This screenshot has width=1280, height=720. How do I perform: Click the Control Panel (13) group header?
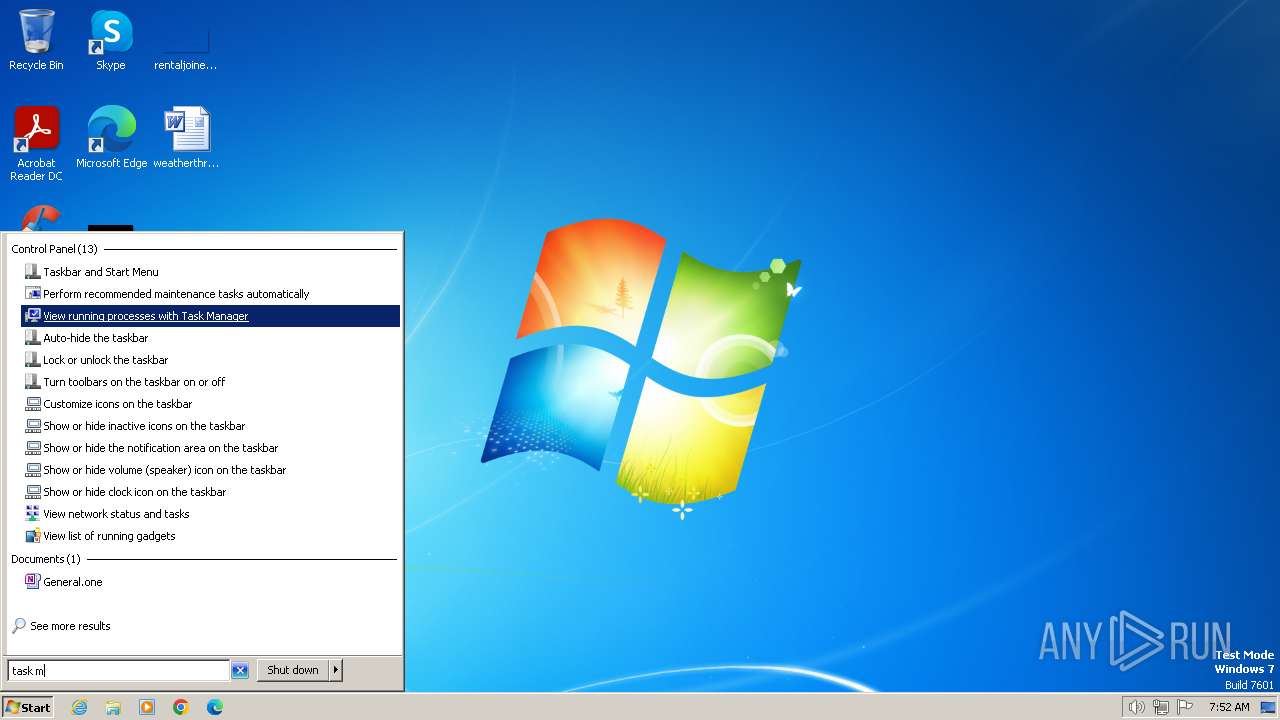coord(54,249)
